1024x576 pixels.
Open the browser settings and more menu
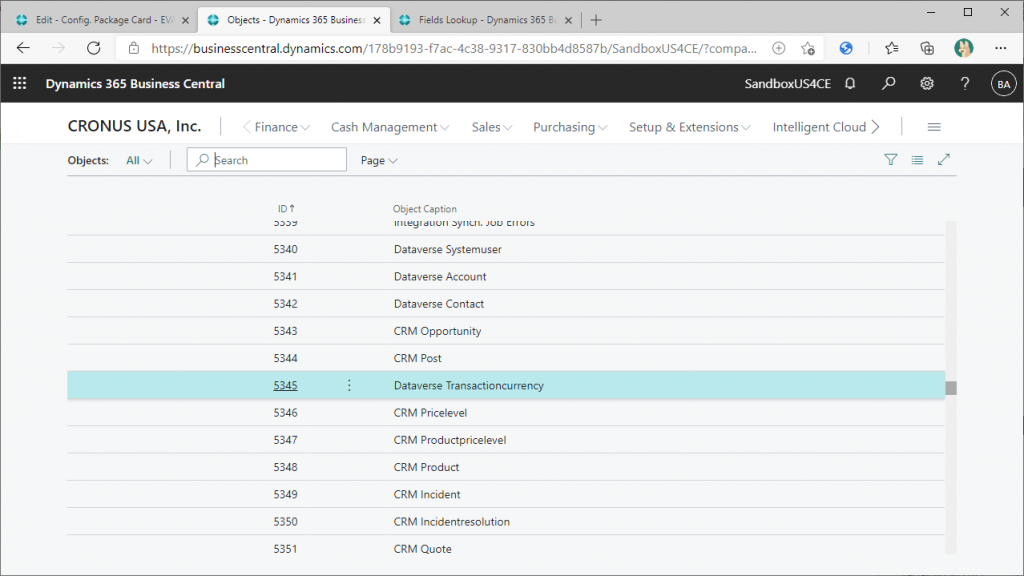(1000, 48)
